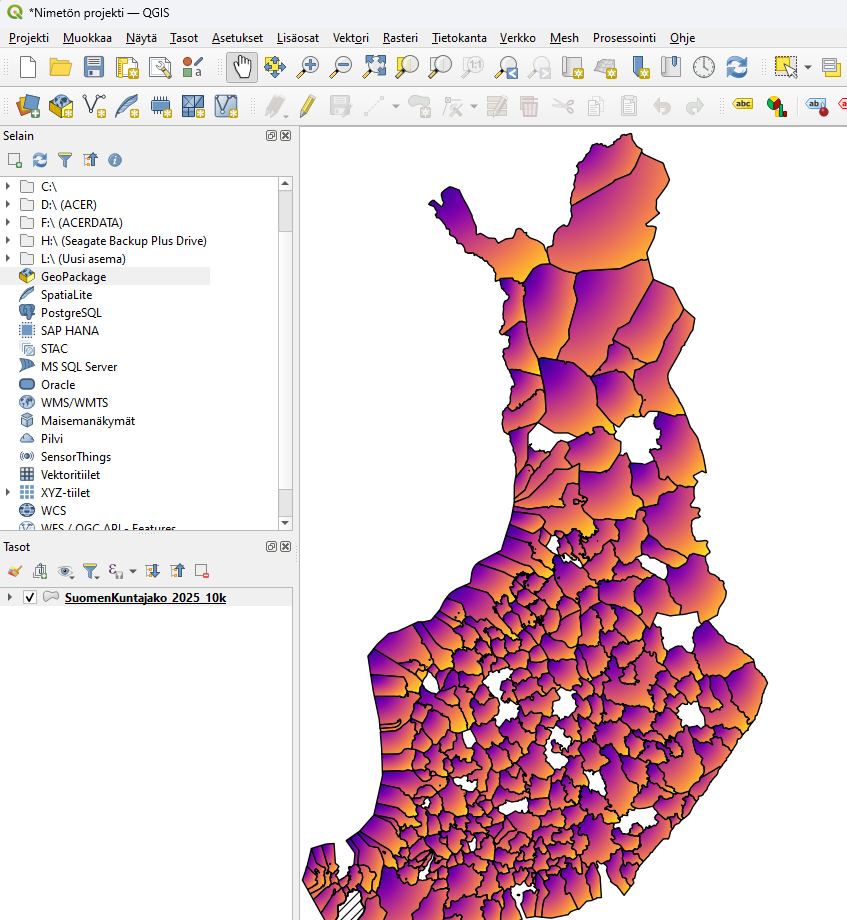Expand the C:\ drive in the browser
Image resolution: width=847 pixels, height=920 pixels.
[9, 187]
